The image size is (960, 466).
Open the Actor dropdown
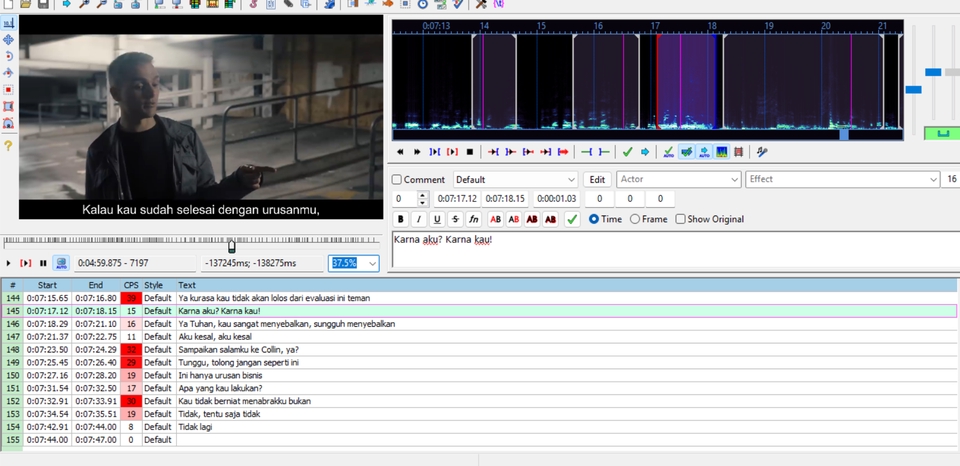[678, 179]
